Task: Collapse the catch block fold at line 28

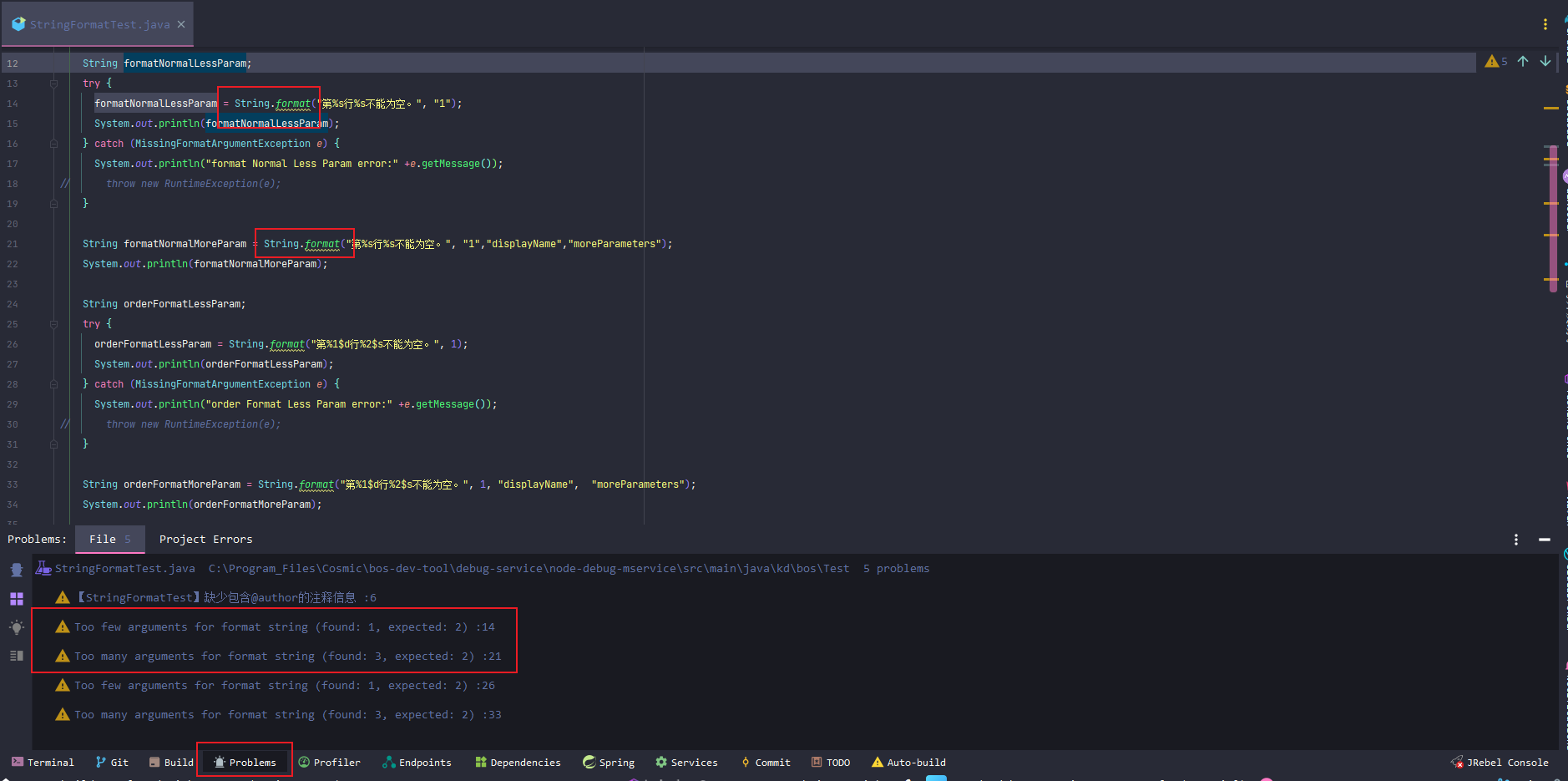Action: [53, 384]
